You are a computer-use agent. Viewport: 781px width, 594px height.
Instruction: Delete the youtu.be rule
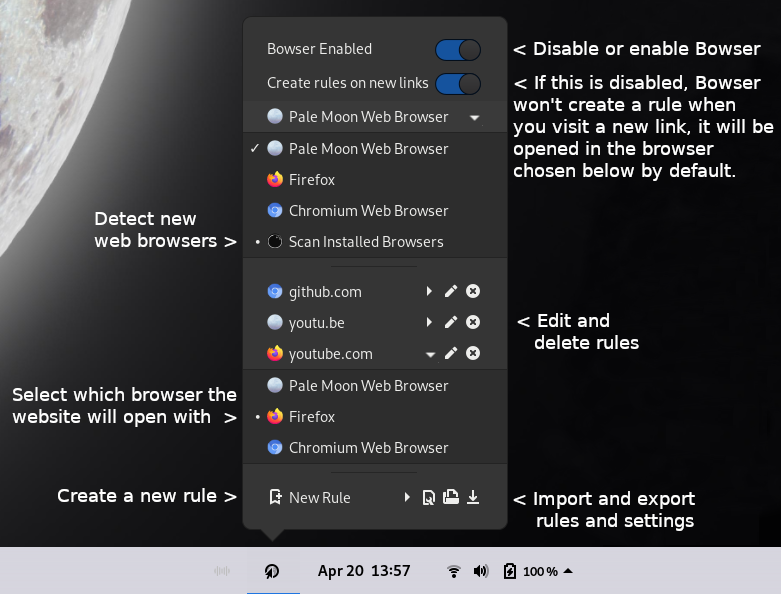coord(473,322)
